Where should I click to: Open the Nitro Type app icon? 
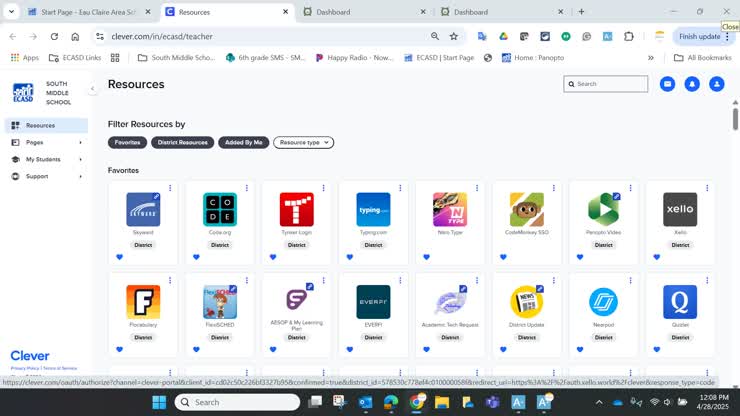click(x=450, y=209)
